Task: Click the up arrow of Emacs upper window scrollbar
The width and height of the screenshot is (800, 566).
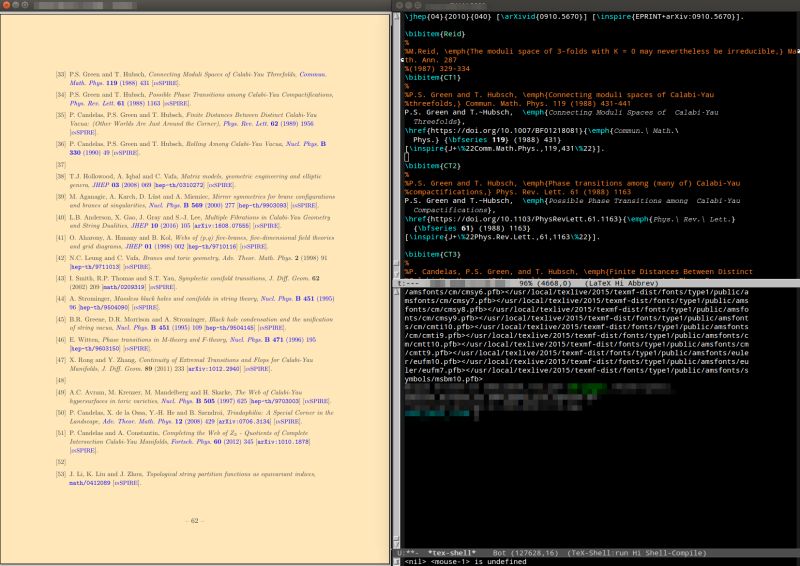Action: point(396,17)
